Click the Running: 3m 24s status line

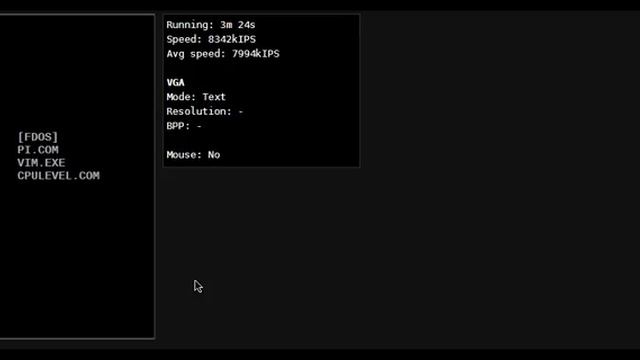211,25
